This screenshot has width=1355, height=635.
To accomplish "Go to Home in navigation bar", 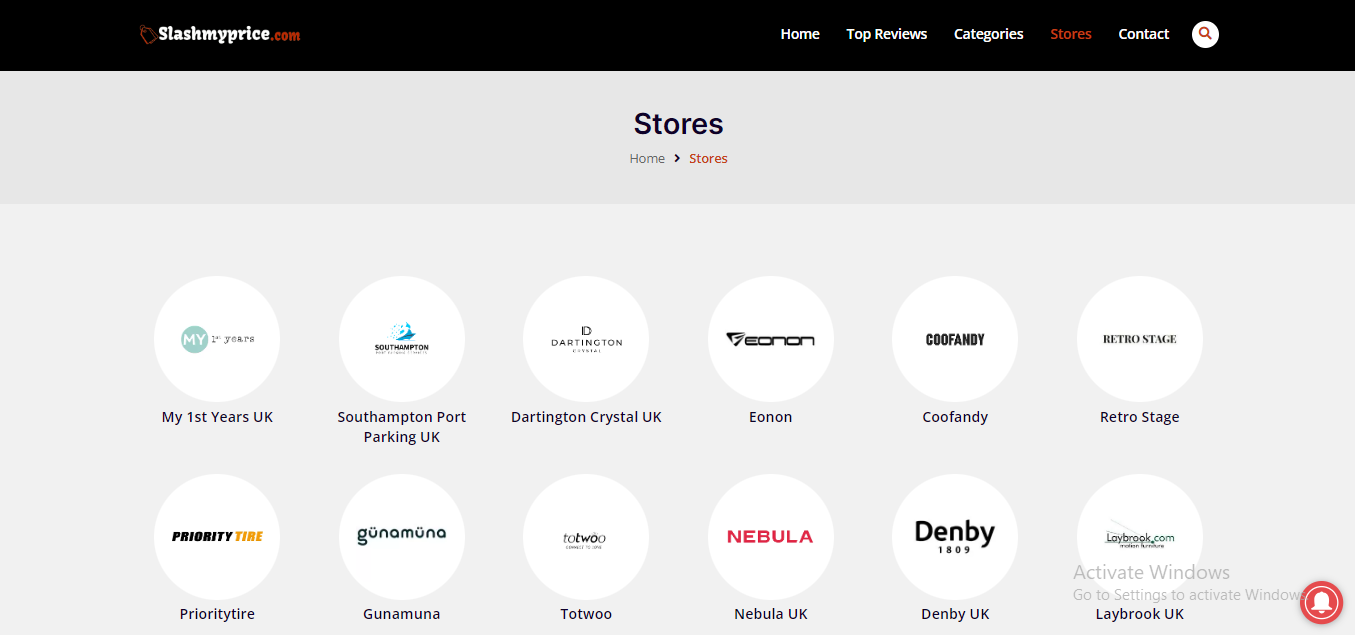I will 799,34.
